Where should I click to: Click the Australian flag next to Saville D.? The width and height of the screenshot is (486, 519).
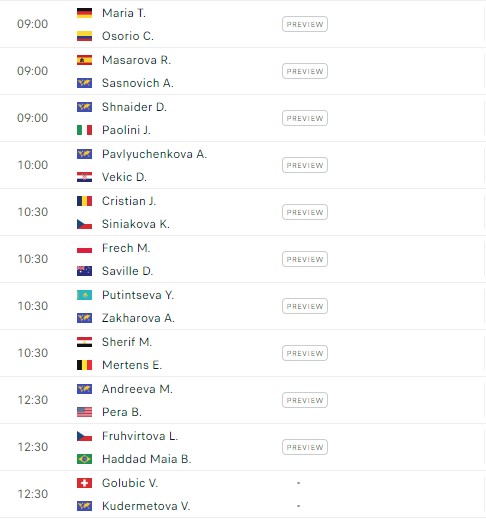84,271
